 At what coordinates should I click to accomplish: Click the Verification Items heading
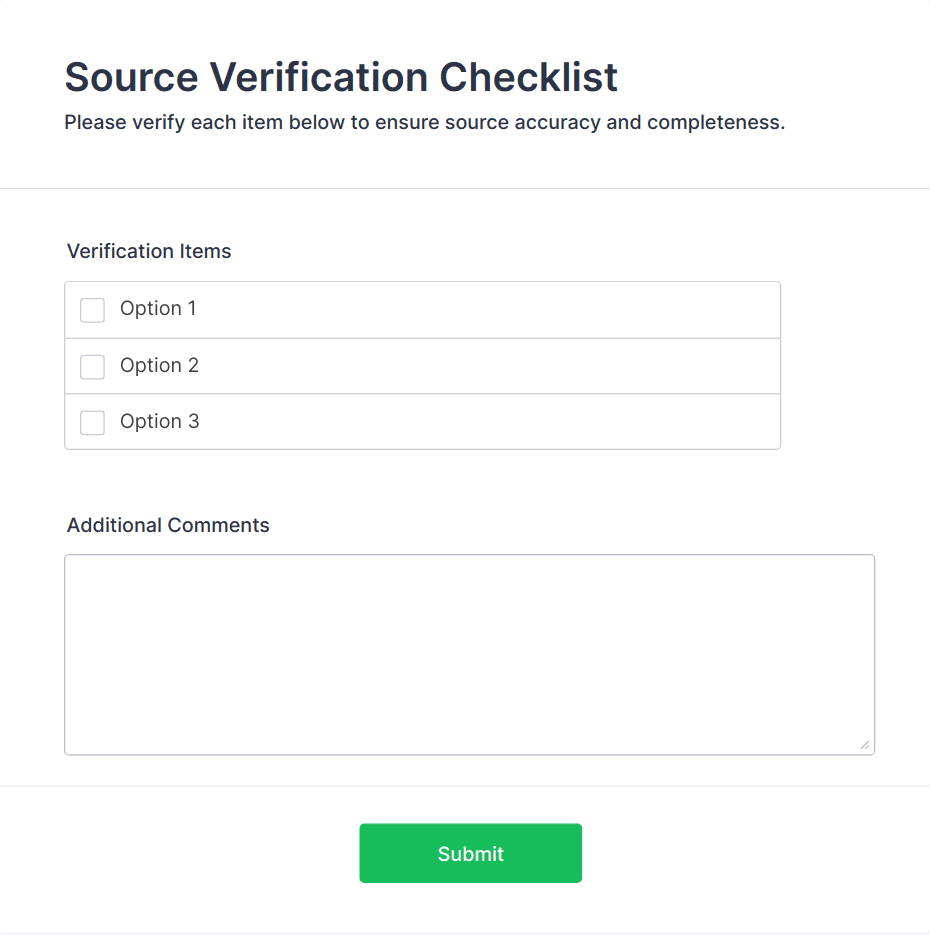[148, 251]
